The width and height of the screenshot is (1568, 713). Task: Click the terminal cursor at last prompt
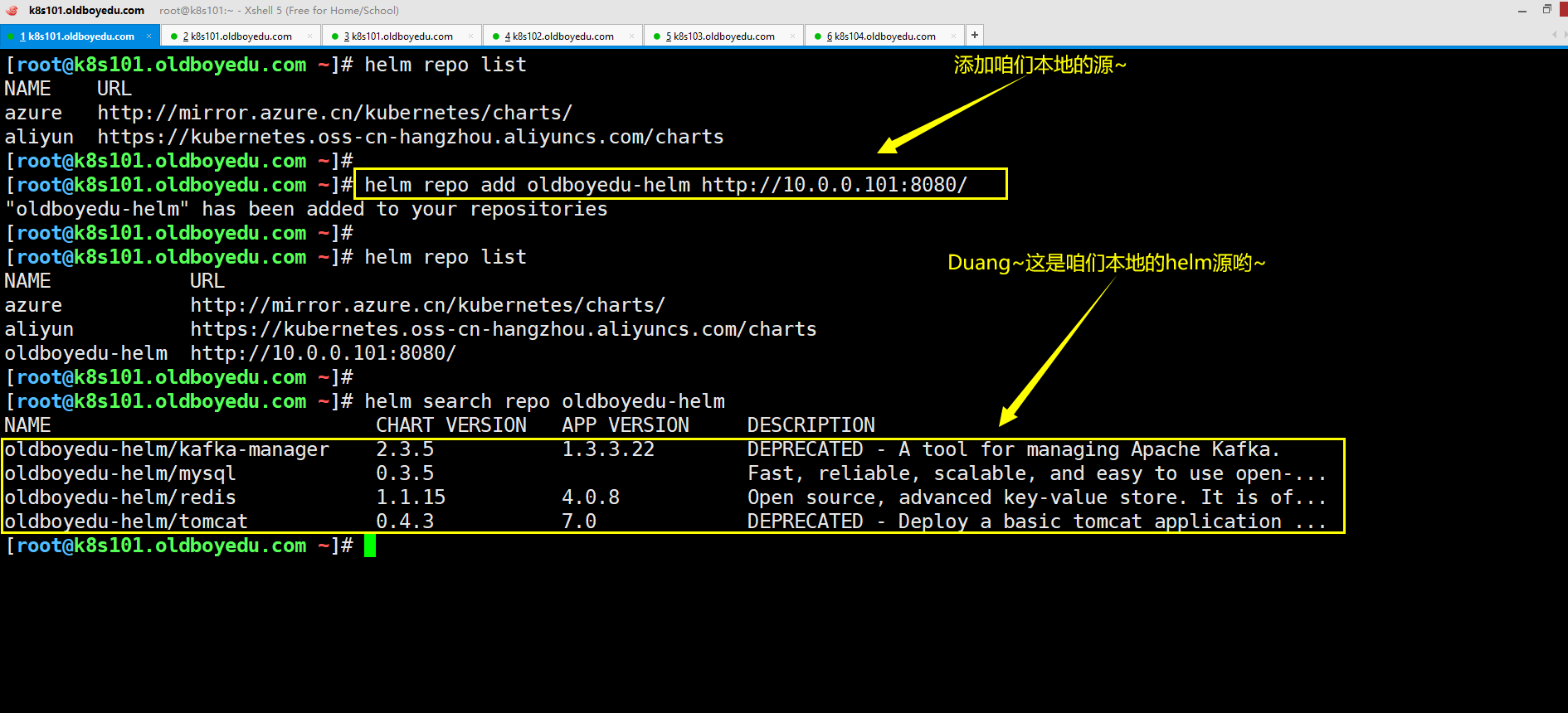pos(370,546)
